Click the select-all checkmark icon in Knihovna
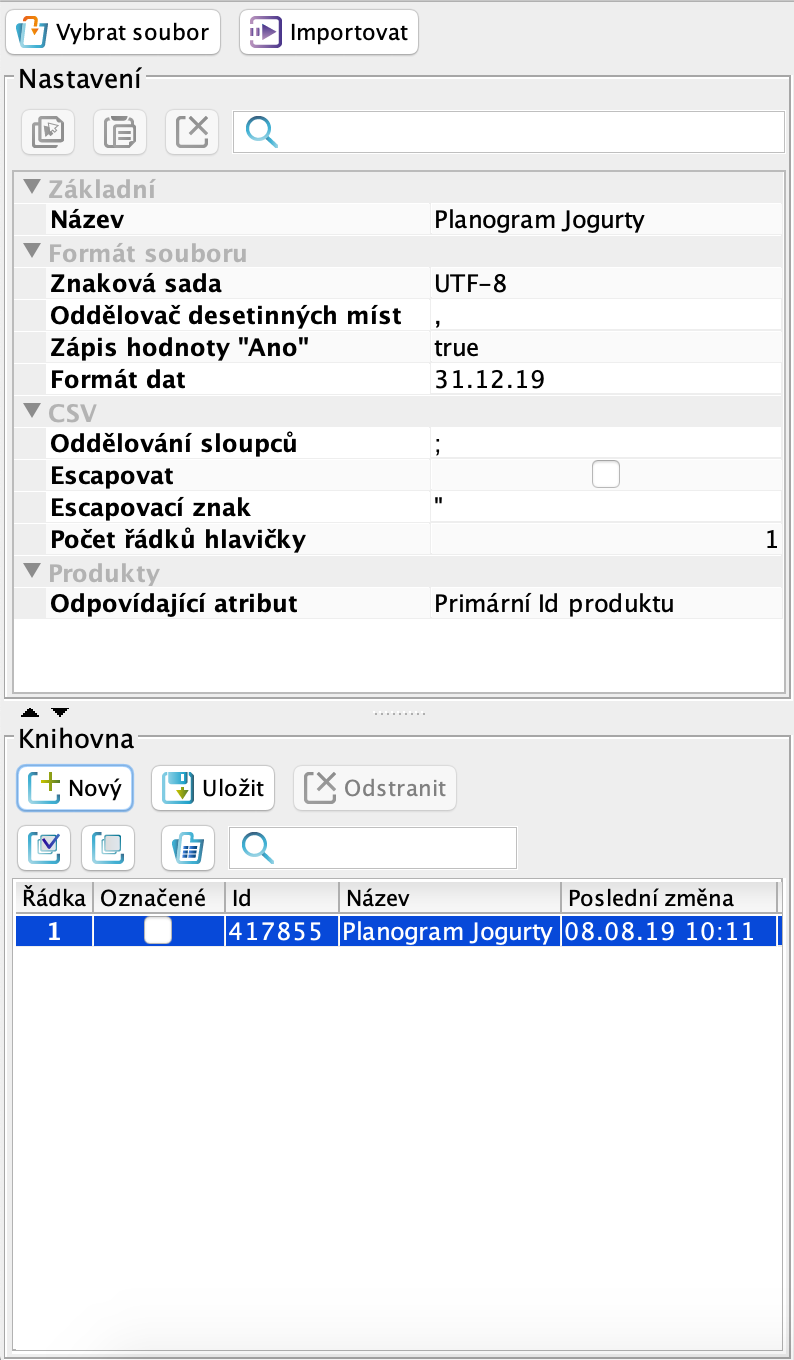 click(x=44, y=848)
